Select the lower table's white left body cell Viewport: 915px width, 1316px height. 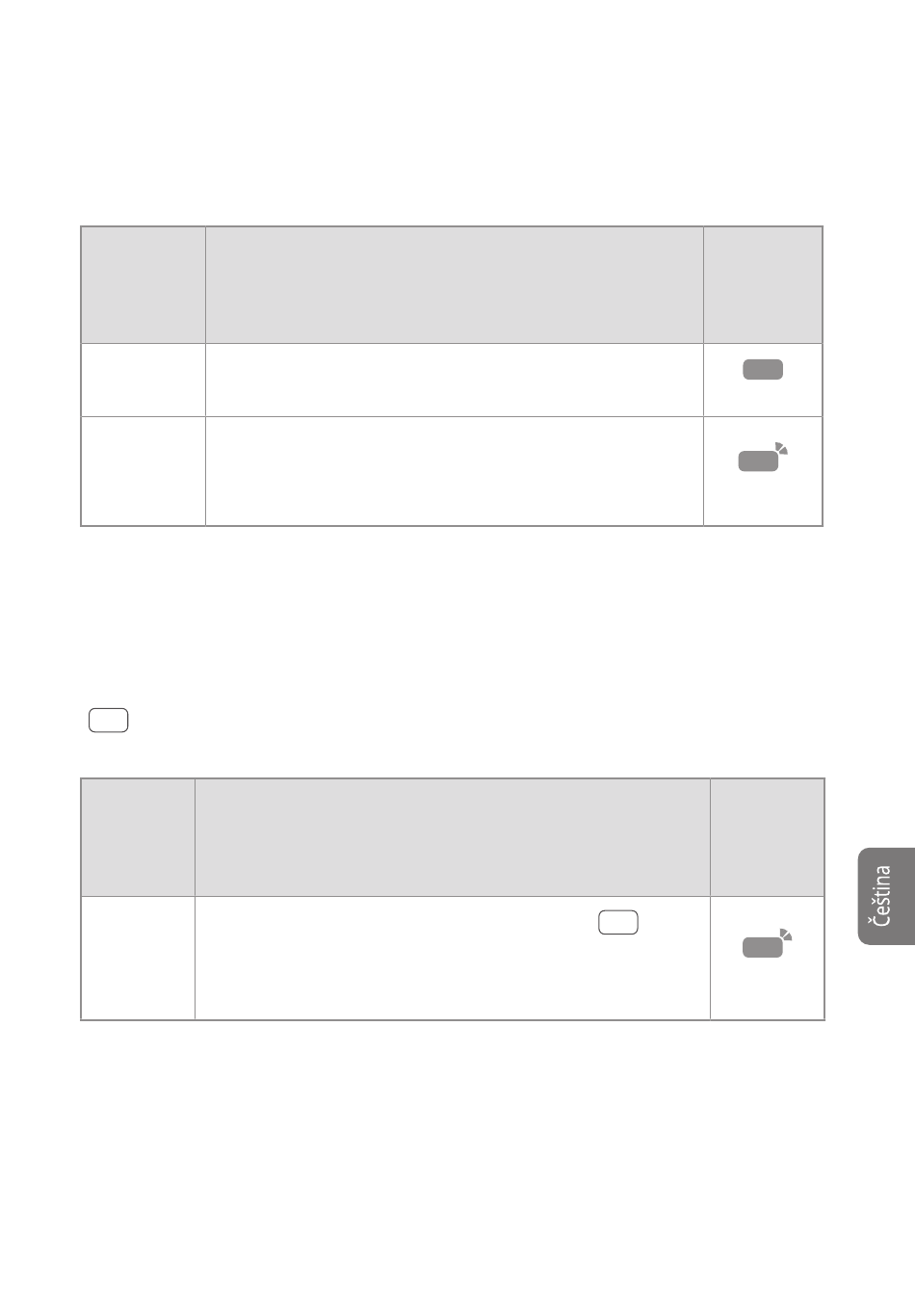(x=138, y=958)
